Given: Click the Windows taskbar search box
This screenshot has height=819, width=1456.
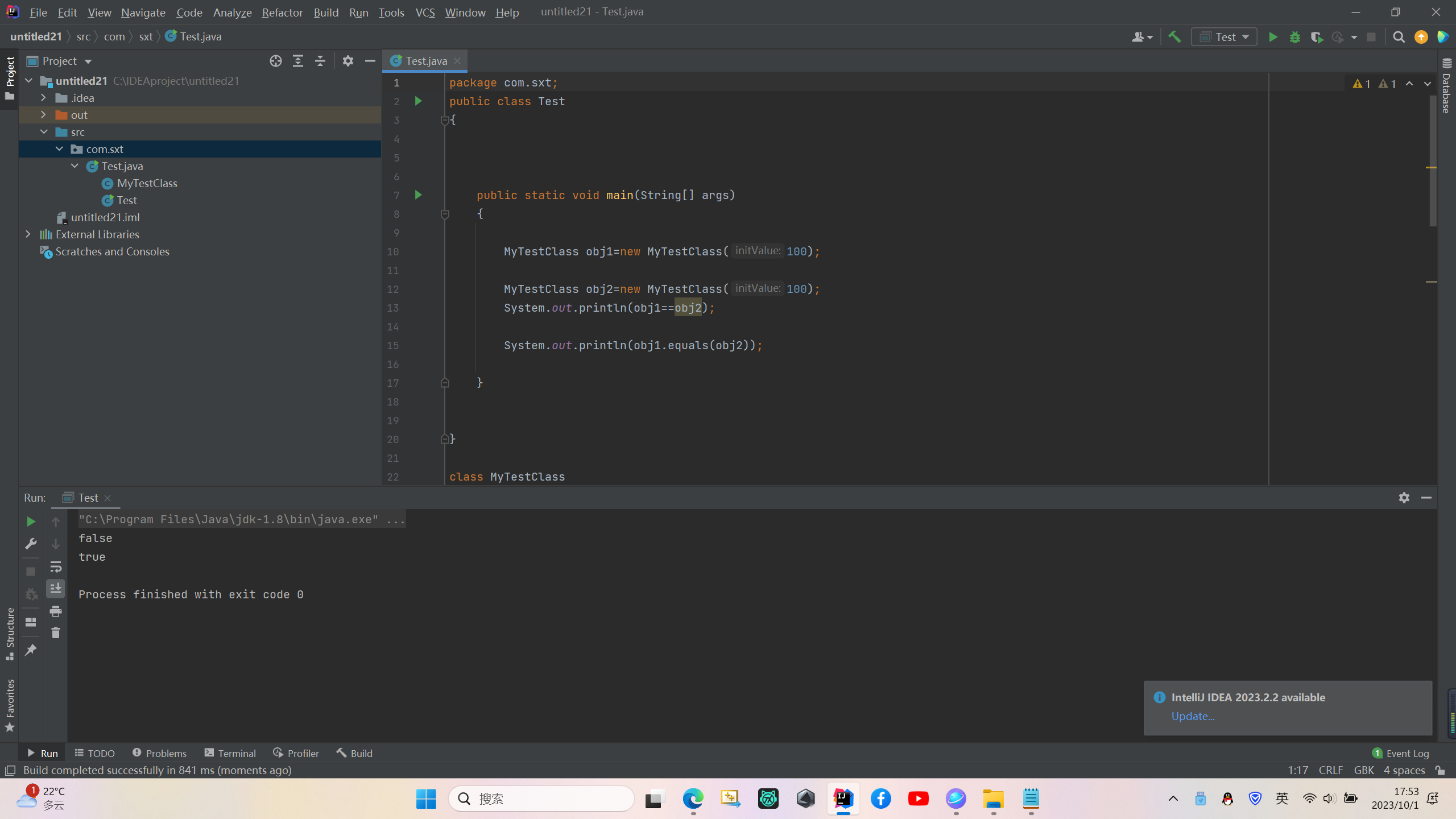Looking at the screenshot, I should [541, 799].
